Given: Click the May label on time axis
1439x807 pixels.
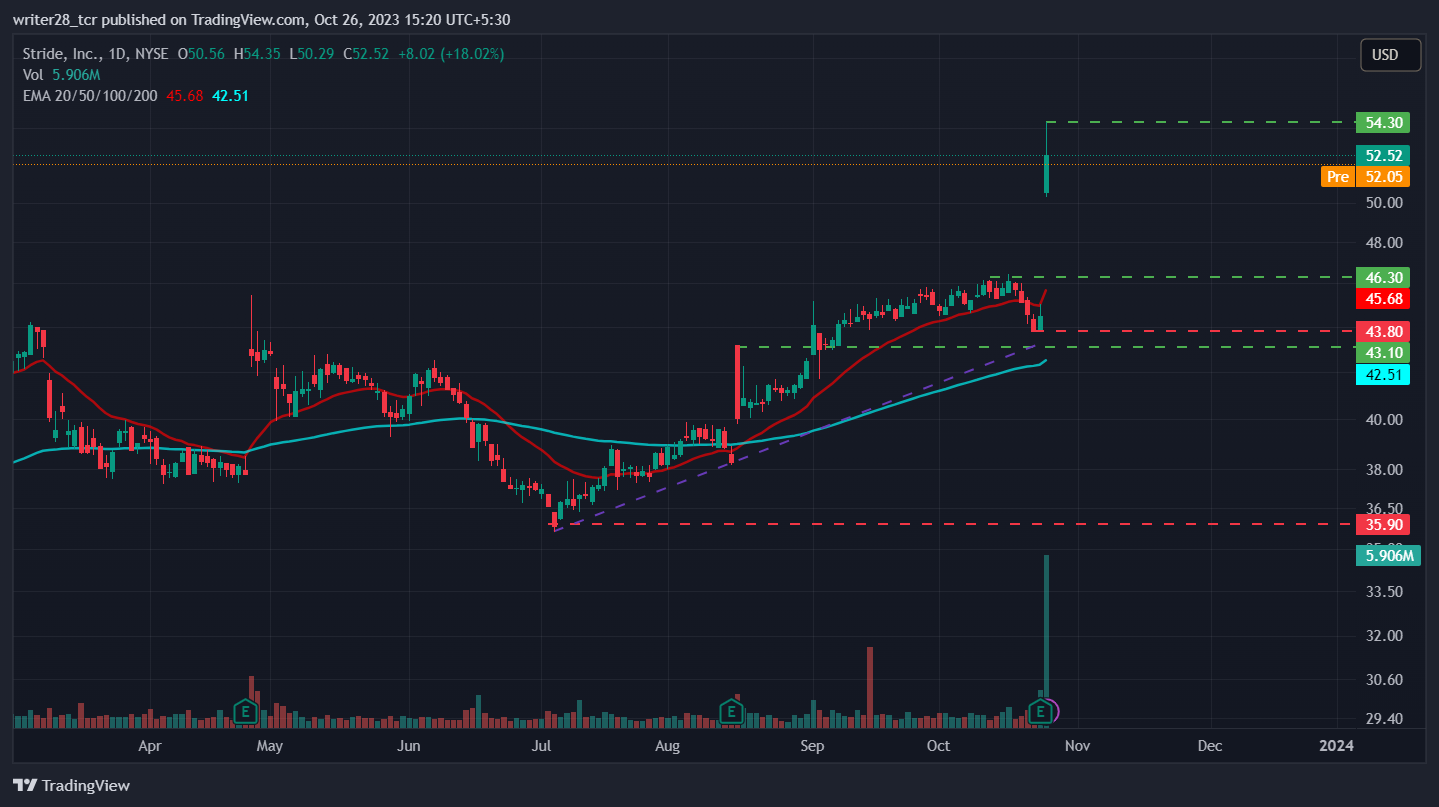Looking at the screenshot, I should (269, 745).
